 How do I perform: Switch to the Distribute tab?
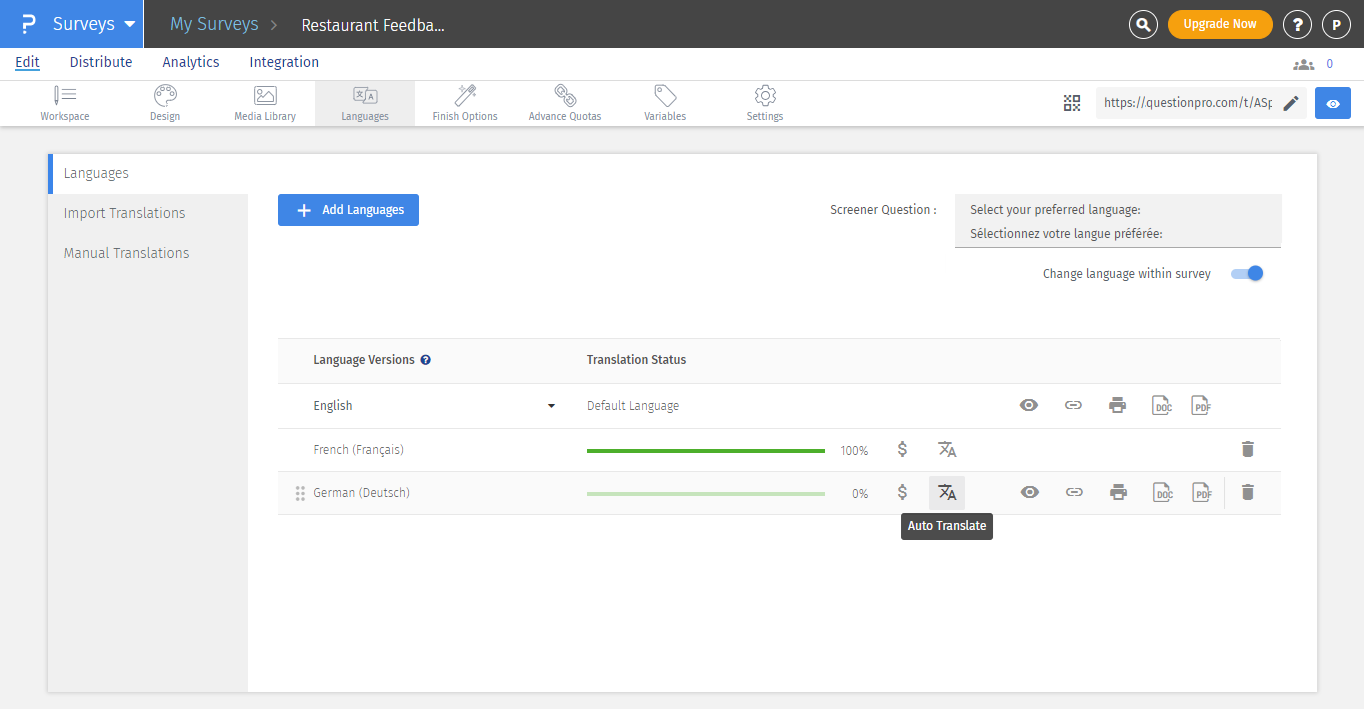pos(101,62)
